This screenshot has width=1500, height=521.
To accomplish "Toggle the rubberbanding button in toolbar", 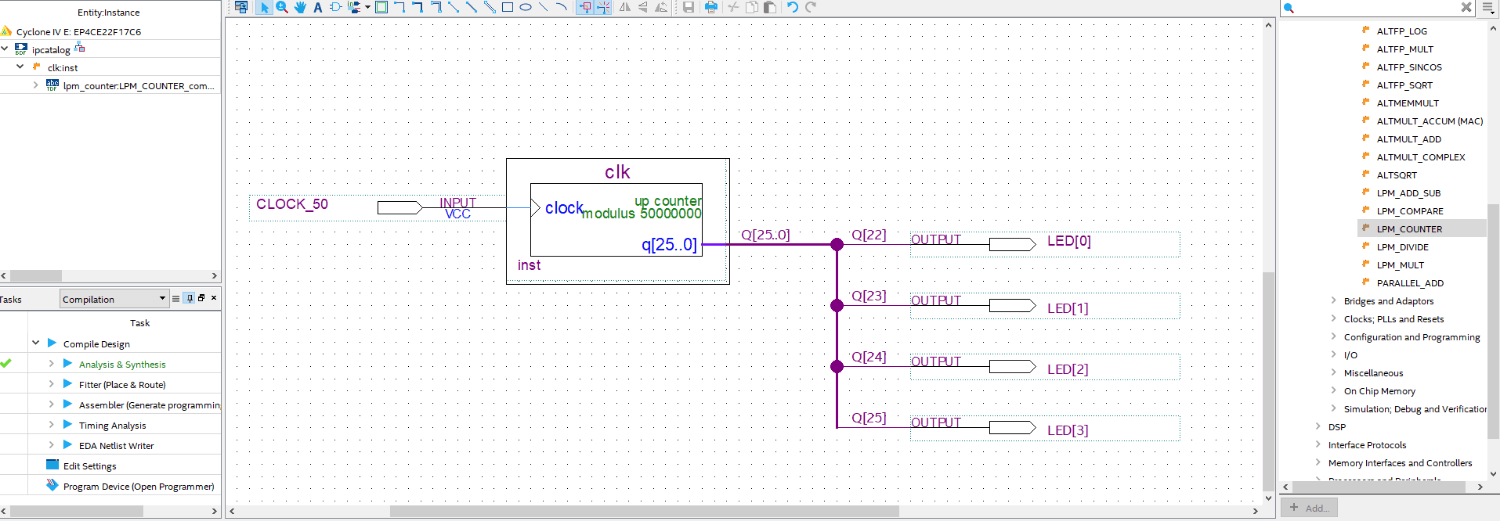I will [586, 7].
